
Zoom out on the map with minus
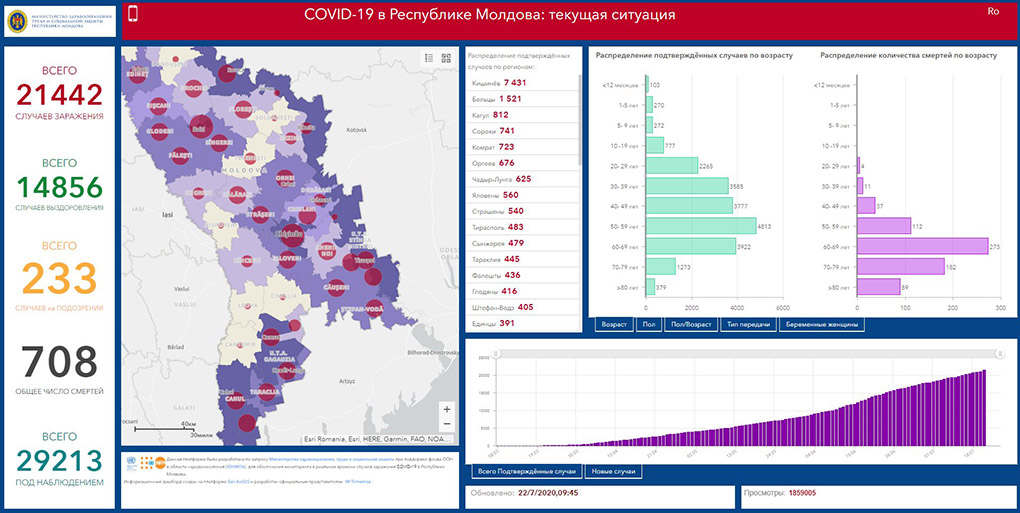point(446,425)
